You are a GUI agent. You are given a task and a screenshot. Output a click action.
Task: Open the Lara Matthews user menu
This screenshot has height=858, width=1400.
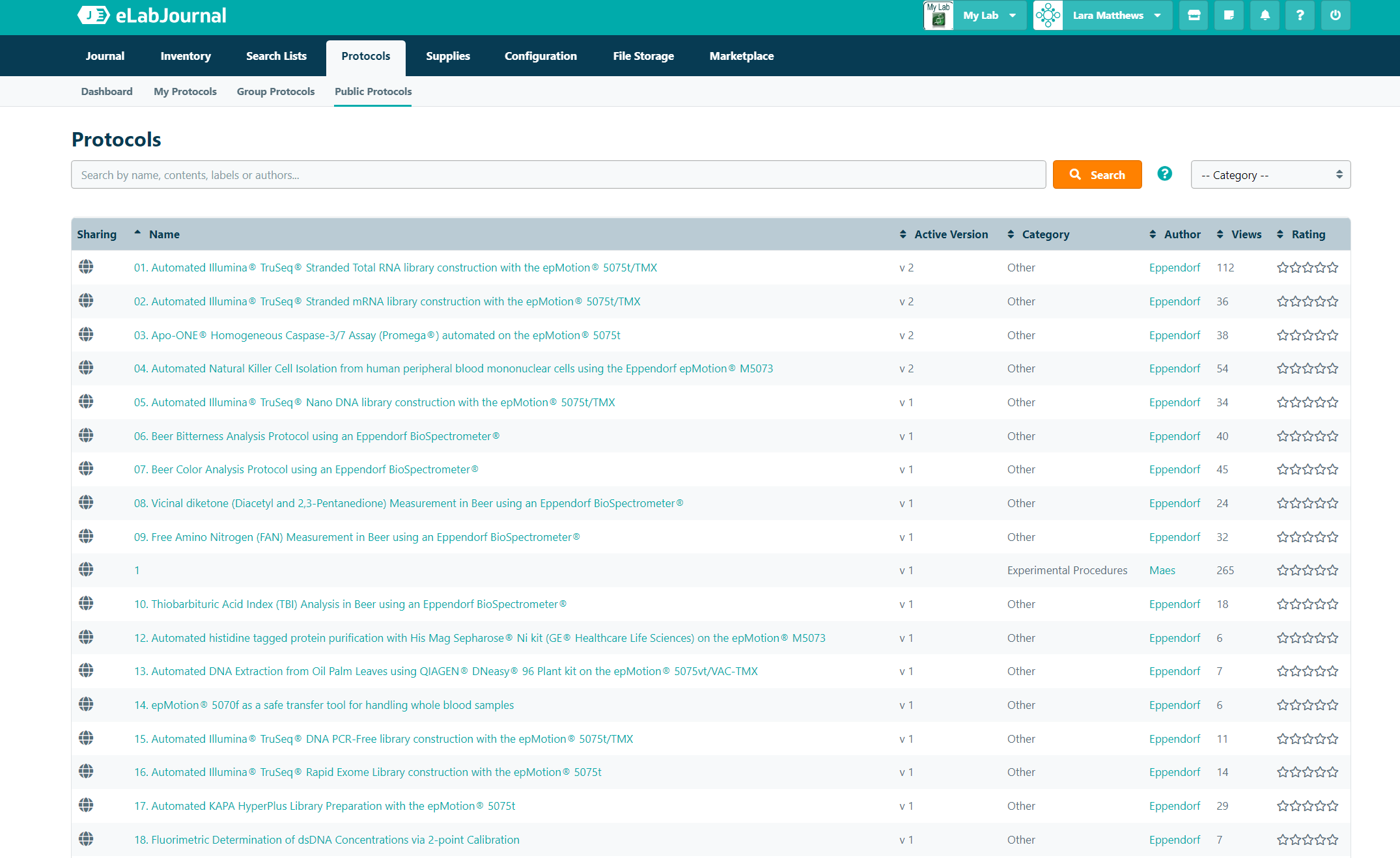[x=1116, y=15]
